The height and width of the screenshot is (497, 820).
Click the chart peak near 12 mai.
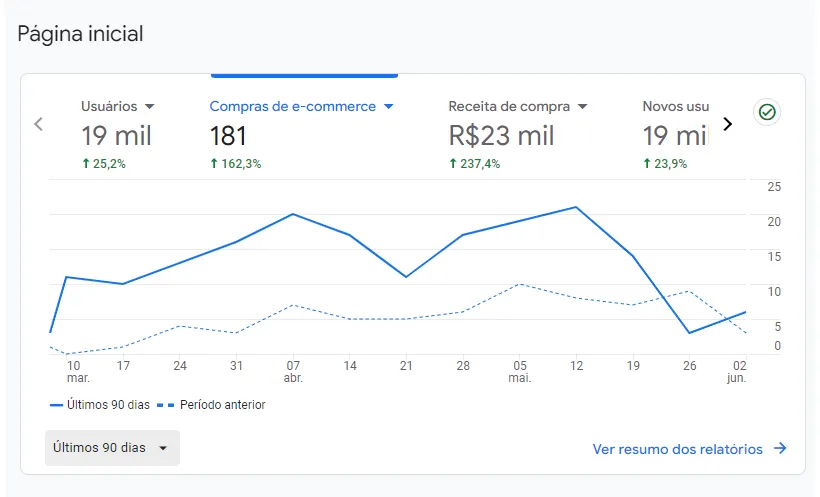point(576,207)
